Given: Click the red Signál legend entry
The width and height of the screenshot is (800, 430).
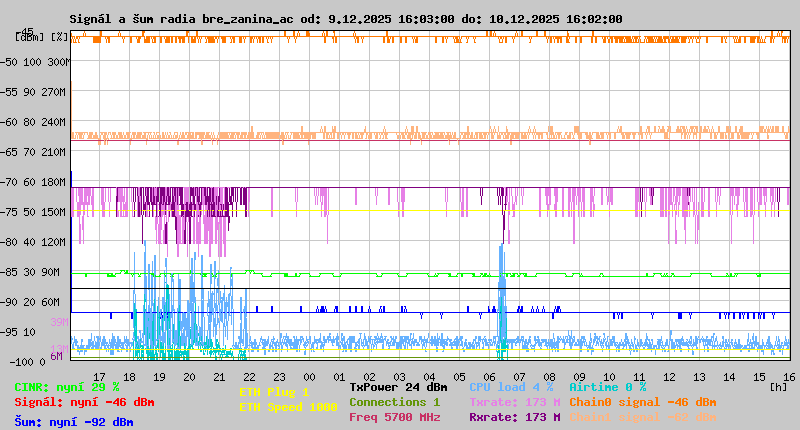Looking at the screenshot, I should 84,401.
